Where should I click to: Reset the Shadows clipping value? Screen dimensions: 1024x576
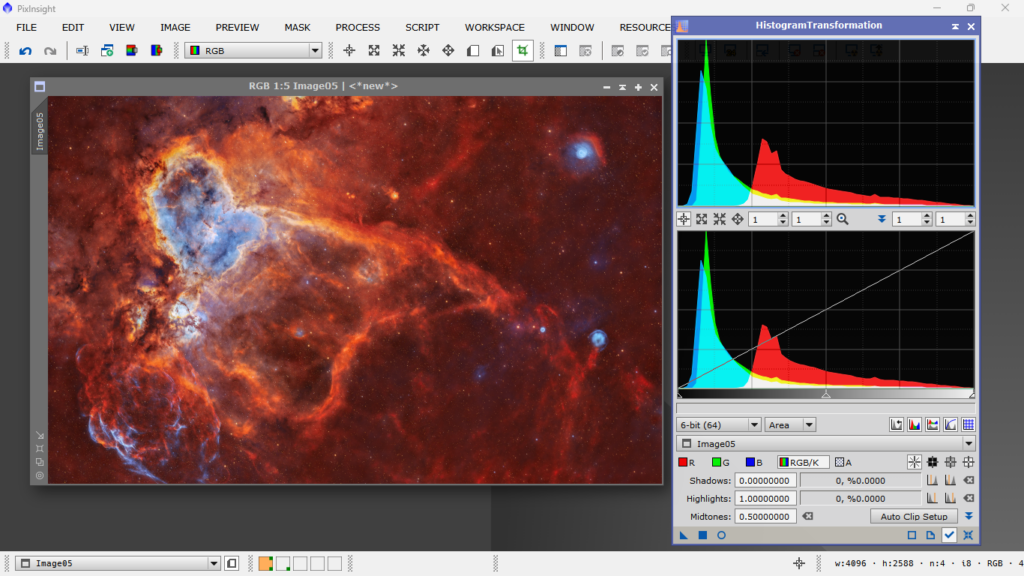[969, 481]
